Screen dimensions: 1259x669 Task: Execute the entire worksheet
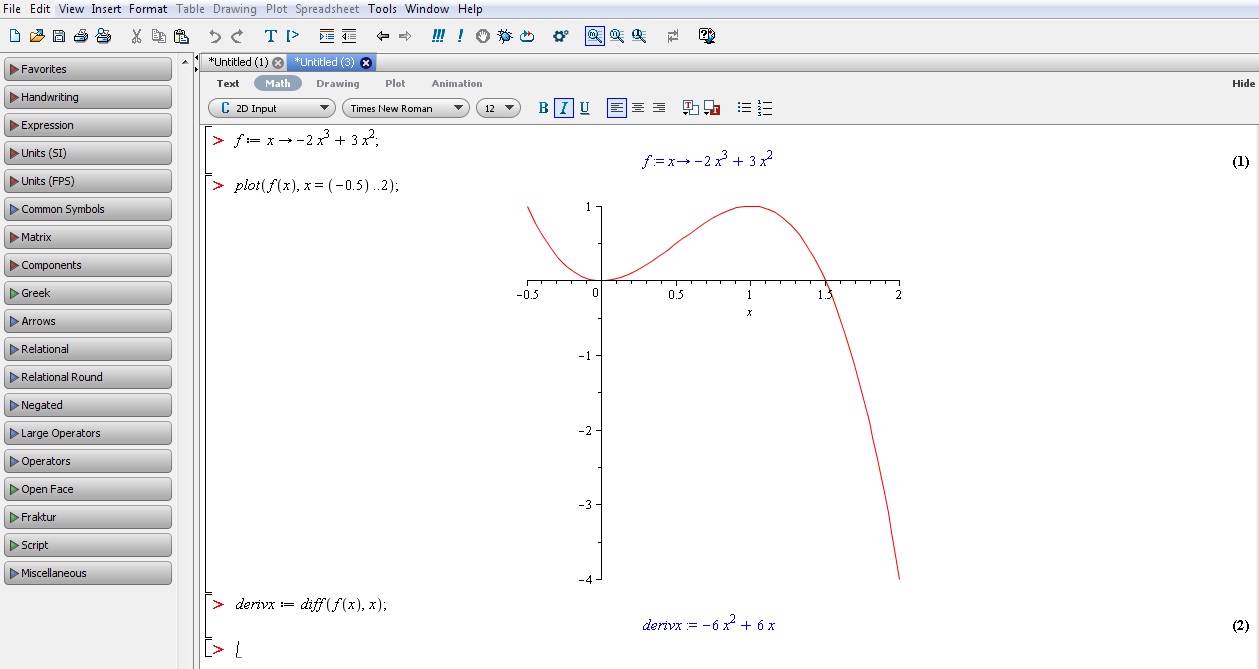pyautogui.click(x=437, y=36)
